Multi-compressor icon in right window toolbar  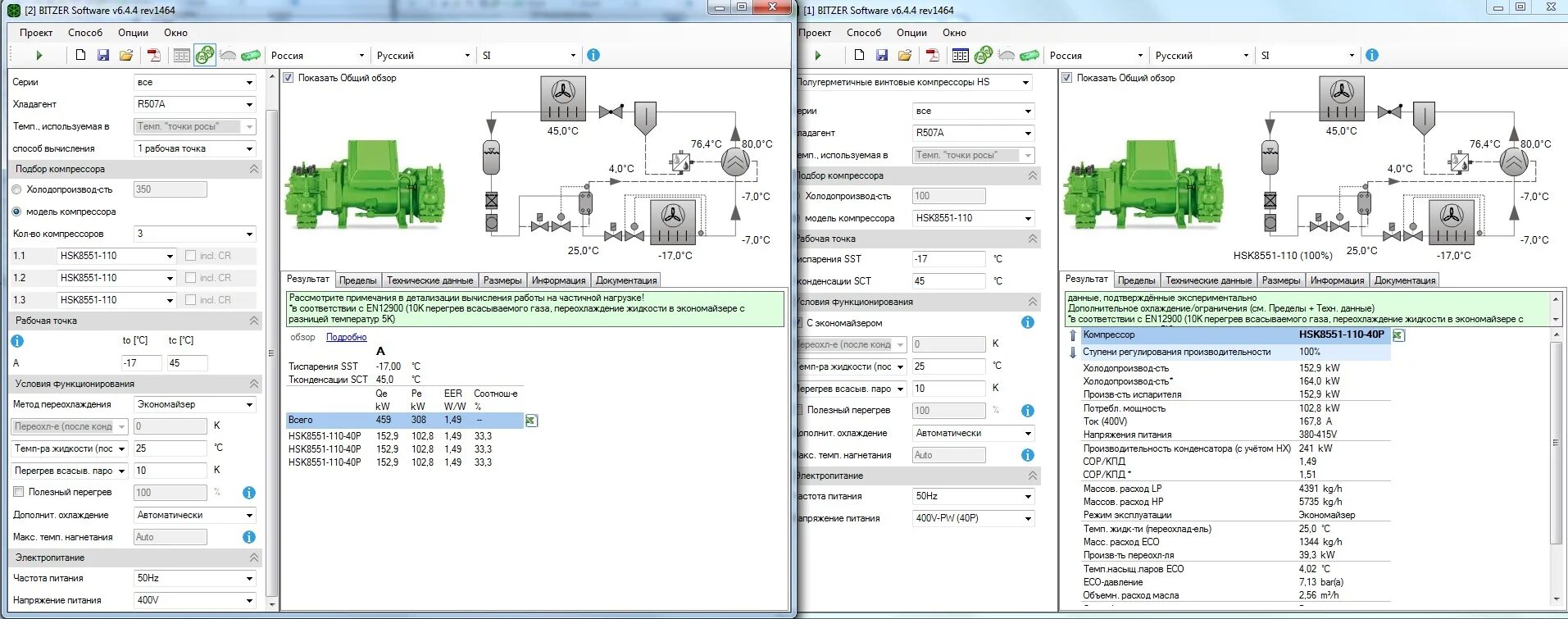tap(983, 55)
